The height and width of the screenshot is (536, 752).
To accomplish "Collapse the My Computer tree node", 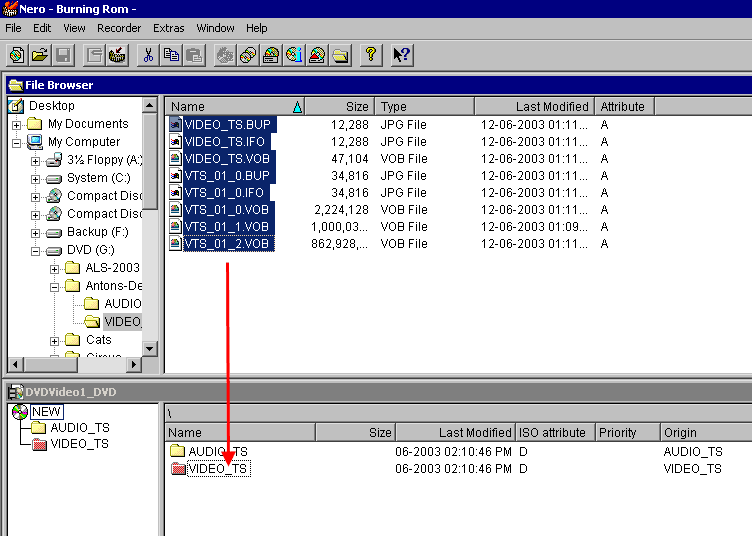I will point(16,143).
